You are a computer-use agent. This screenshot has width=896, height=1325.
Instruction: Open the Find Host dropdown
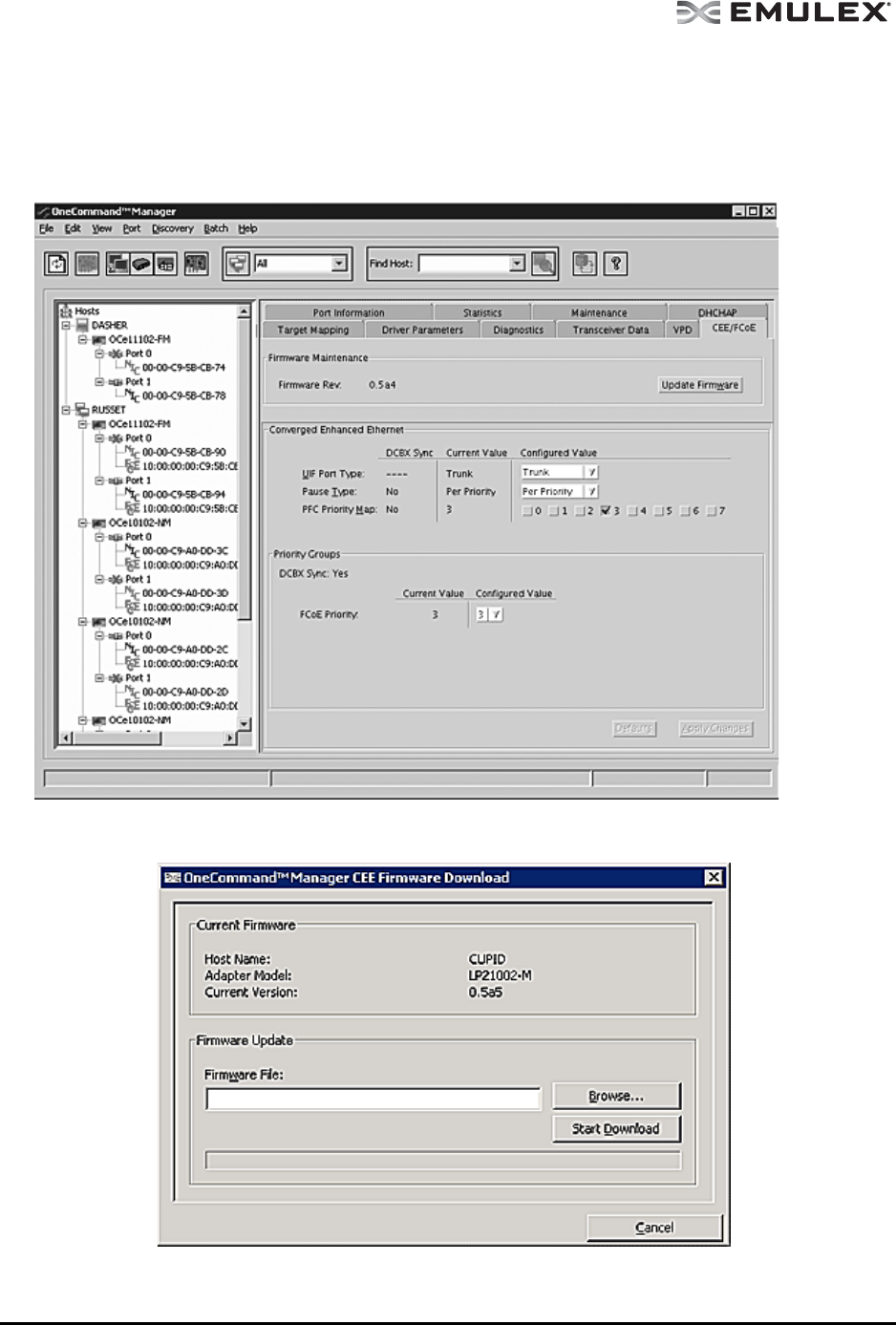tap(517, 264)
